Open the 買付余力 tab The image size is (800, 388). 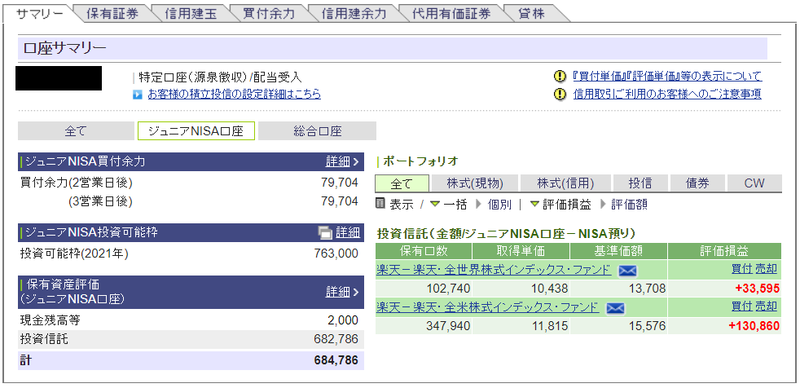(269, 14)
